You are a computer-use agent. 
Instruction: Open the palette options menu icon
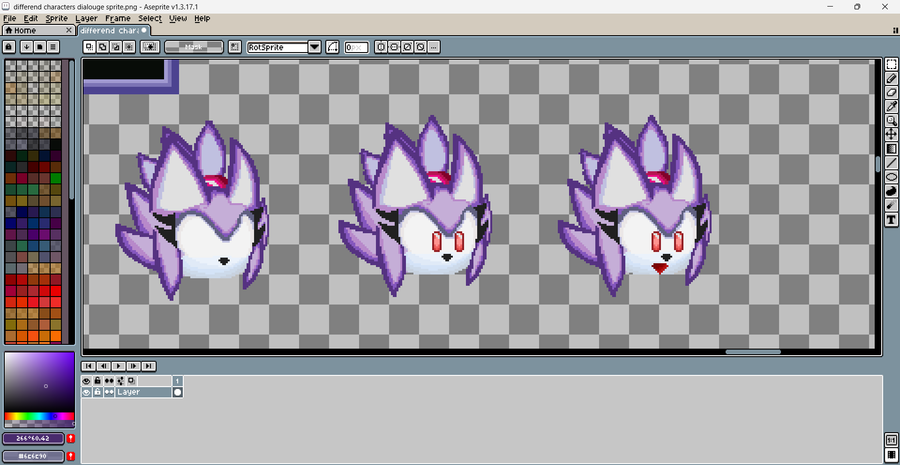(53, 46)
